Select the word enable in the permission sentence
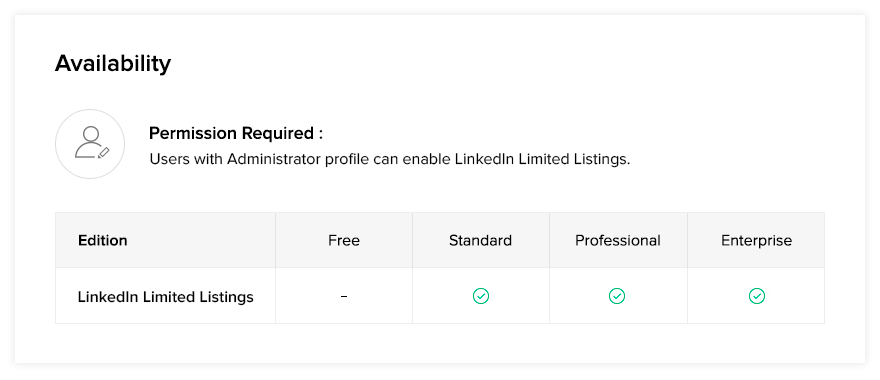The width and height of the screenshot is (880, 380). 431,159
